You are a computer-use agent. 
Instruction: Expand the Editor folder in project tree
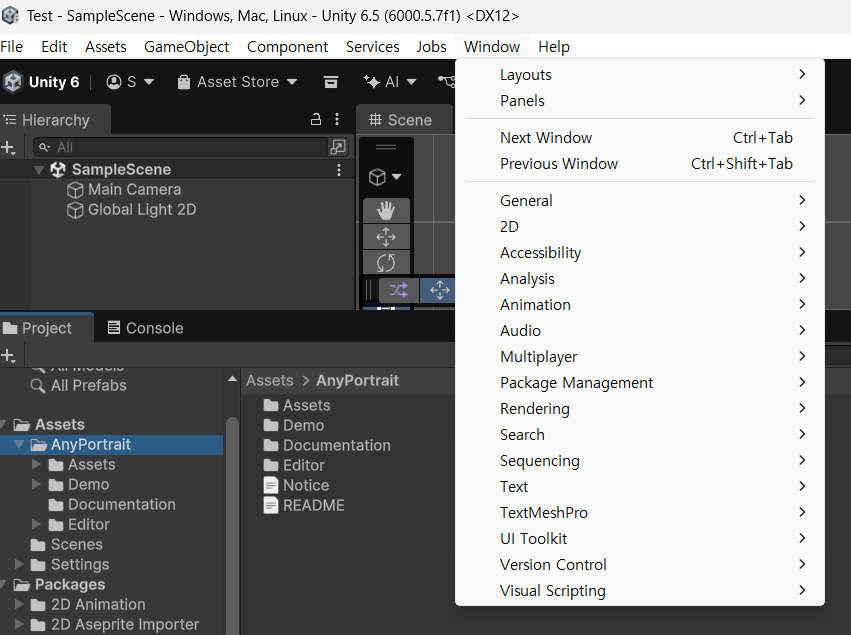[x=36, y=524]
